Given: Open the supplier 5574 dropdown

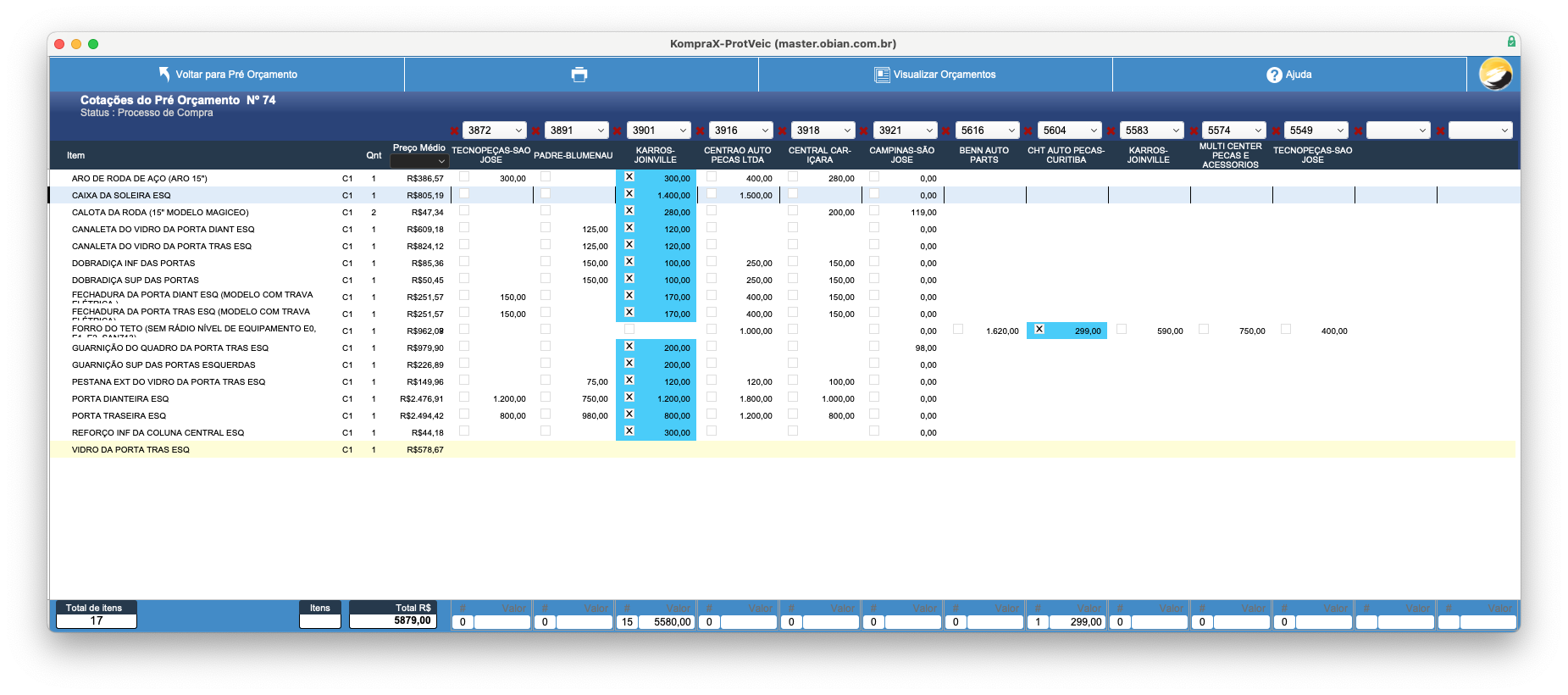Looking at the screenshot, I should pos(1234,131).
